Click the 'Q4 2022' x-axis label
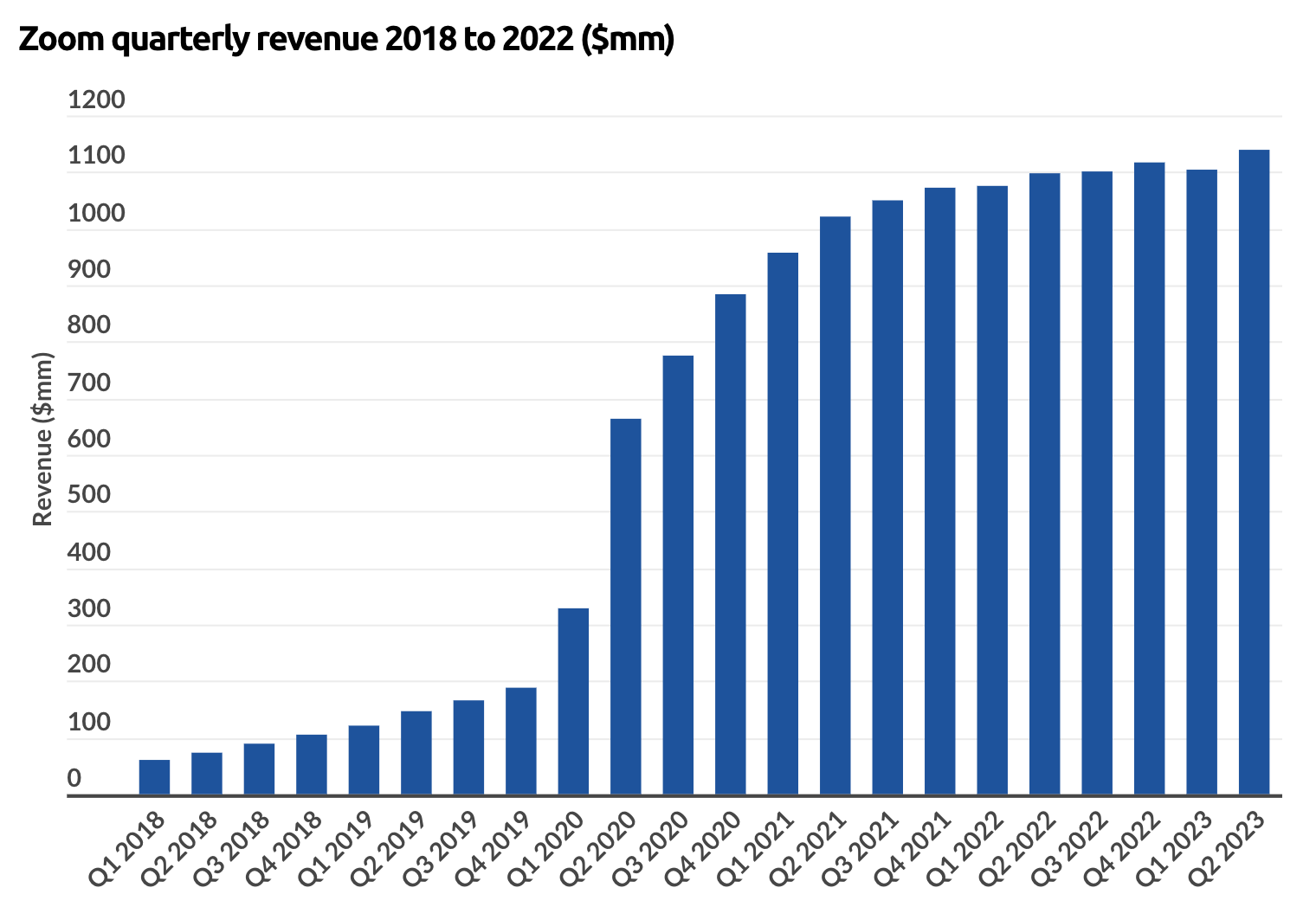The image size is (1316, 907). (1122, 849)
